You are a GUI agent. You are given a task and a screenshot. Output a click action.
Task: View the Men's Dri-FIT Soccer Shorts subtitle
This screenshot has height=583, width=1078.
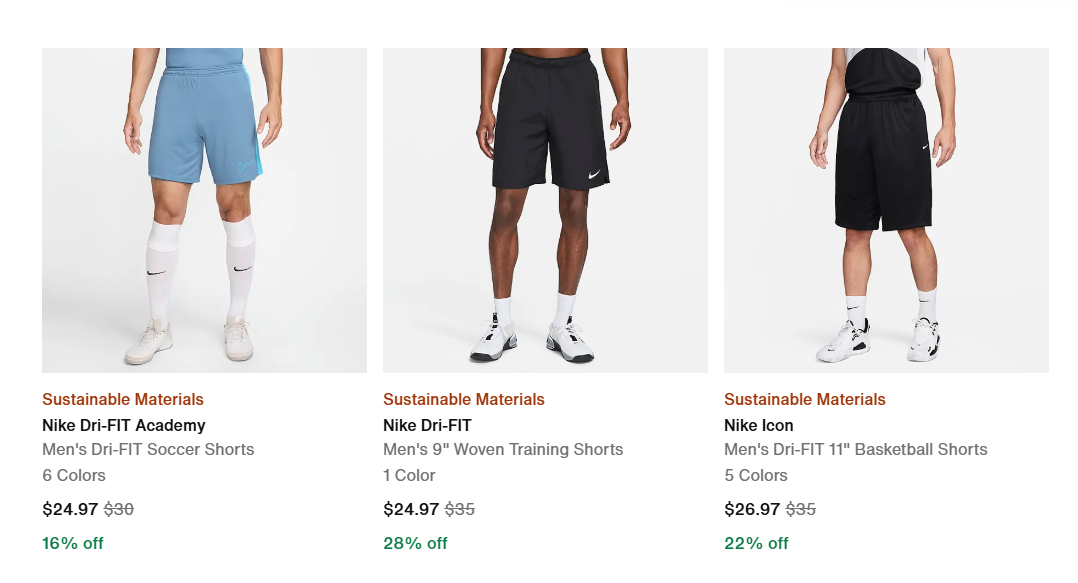click(147, 450)
